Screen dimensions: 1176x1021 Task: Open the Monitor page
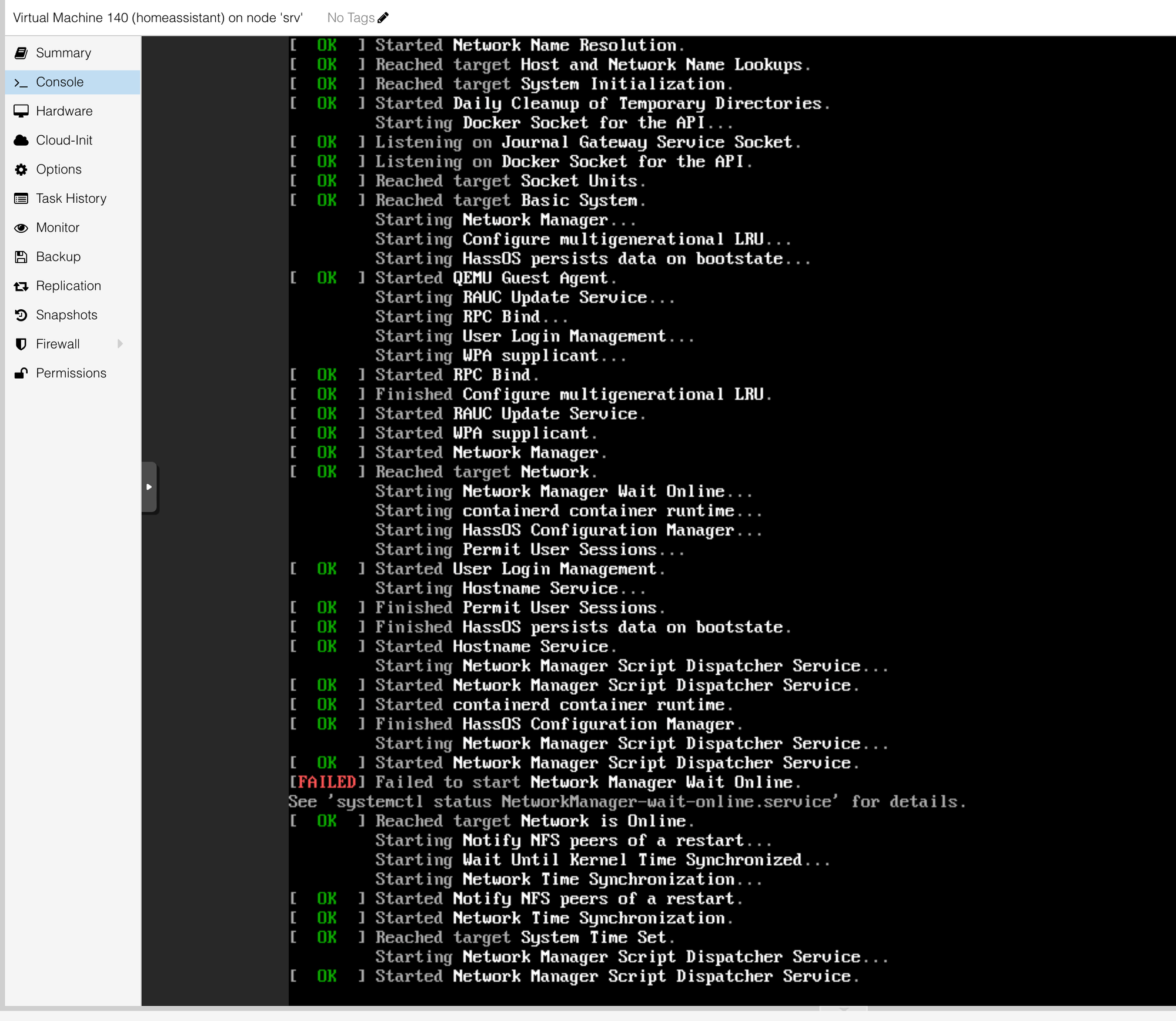[x=73, y=227]
